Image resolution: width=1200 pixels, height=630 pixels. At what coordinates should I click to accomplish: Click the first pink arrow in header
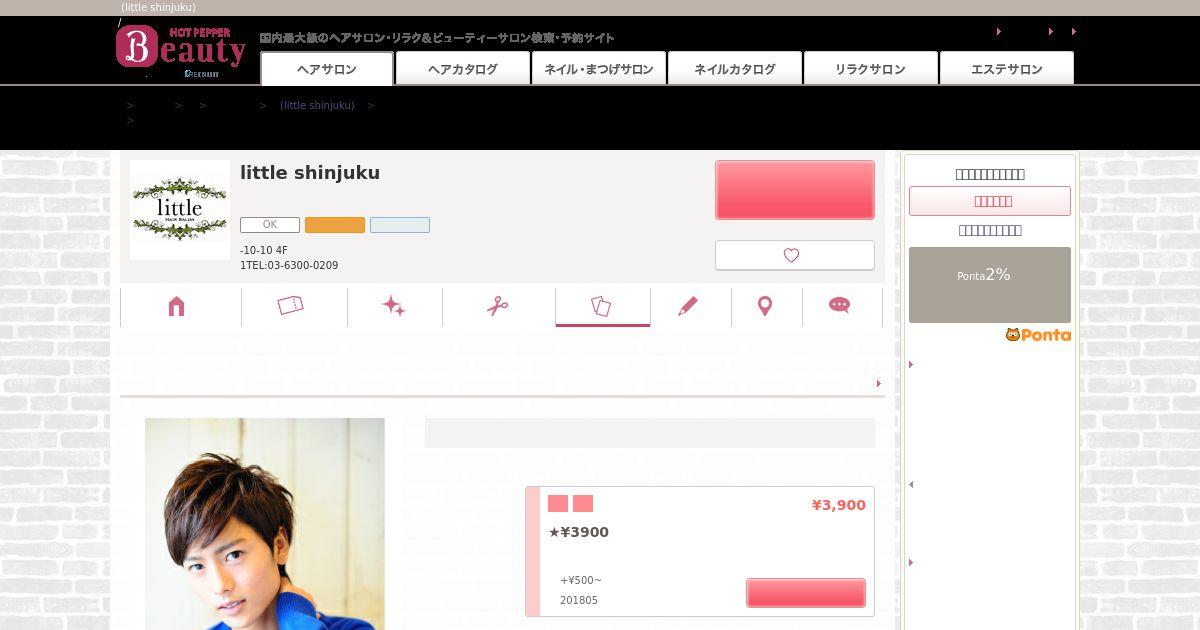[999, 32]
